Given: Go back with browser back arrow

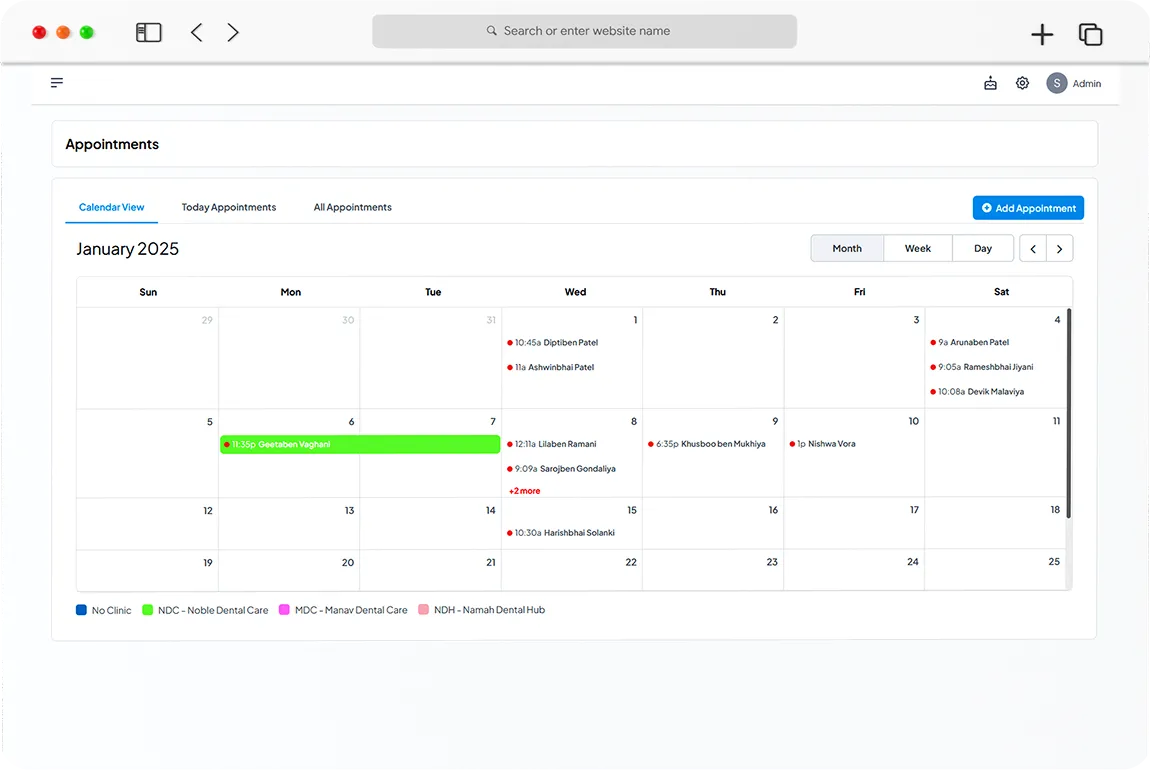Looking at the screenshot, I should (196, 32).
